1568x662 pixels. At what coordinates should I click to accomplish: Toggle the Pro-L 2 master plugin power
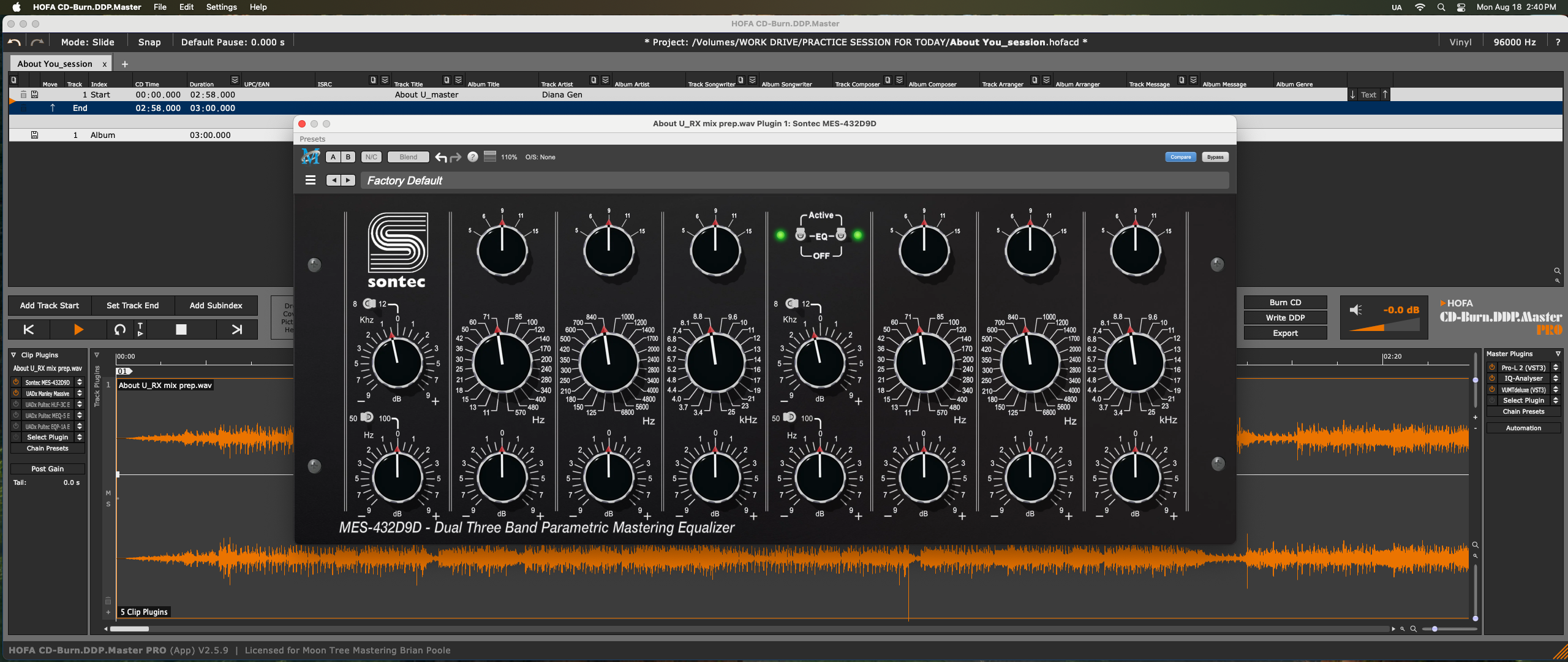[1492, 368]
